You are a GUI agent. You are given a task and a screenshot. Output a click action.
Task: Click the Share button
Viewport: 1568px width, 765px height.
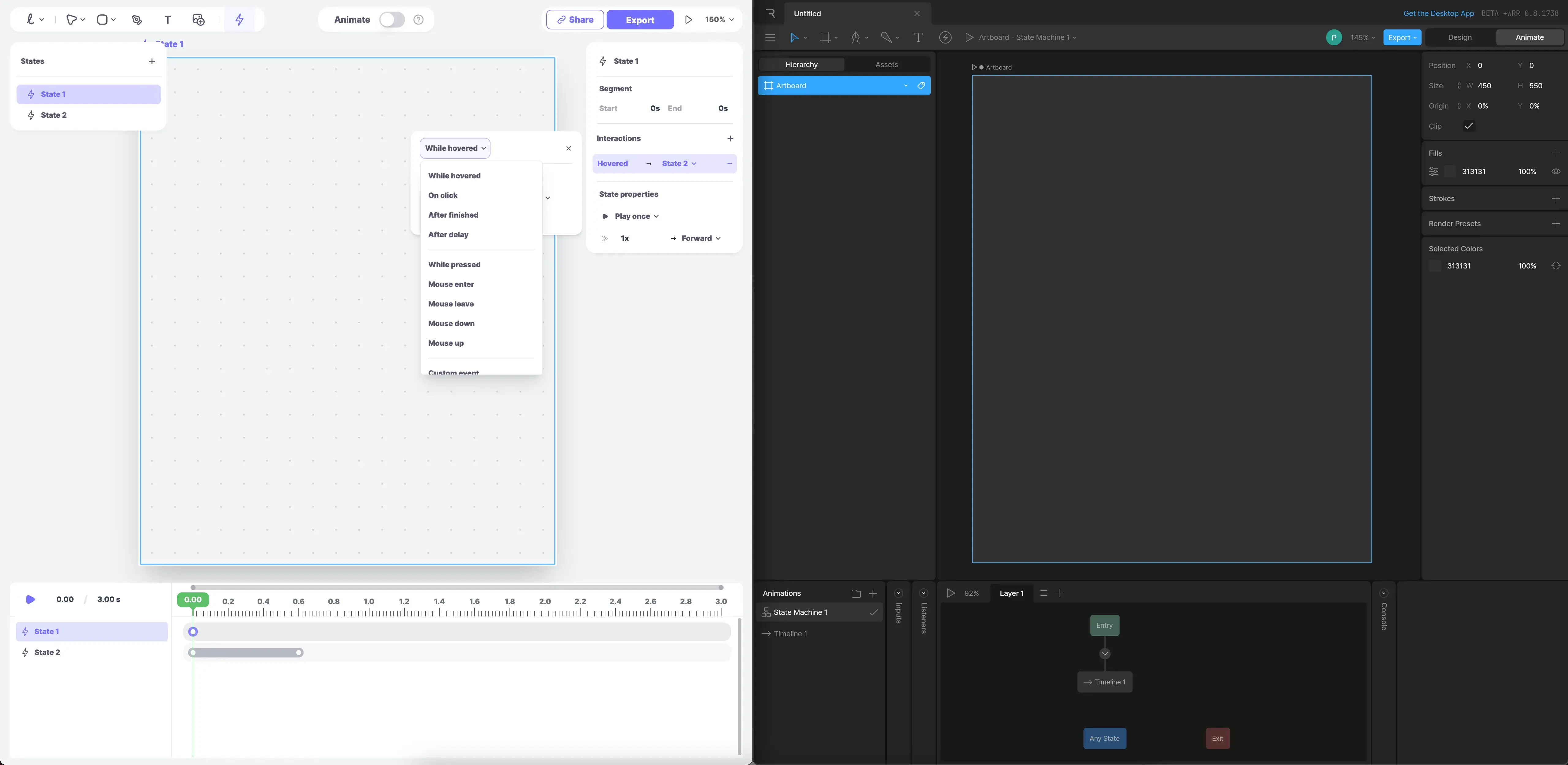pos(575,20)
